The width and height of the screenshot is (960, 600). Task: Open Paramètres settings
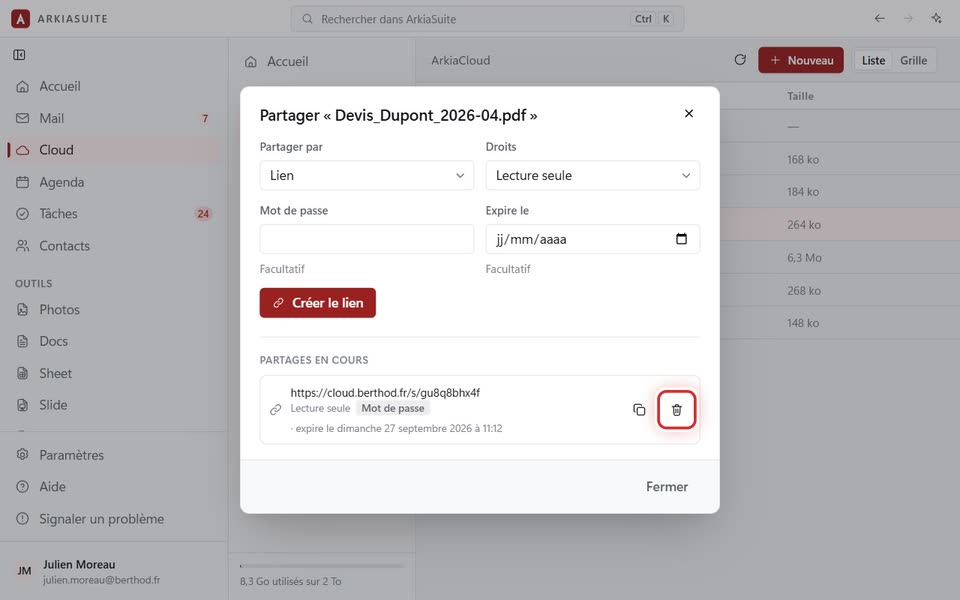click(x=114, y=455)
